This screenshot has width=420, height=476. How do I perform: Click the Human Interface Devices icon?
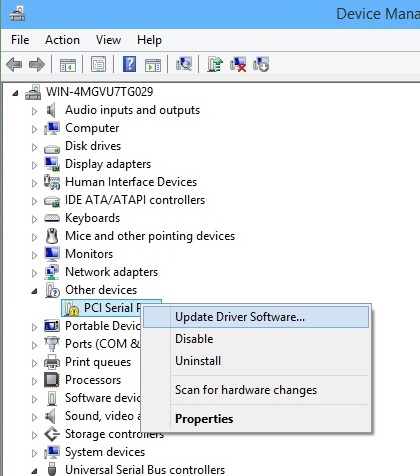52,182
